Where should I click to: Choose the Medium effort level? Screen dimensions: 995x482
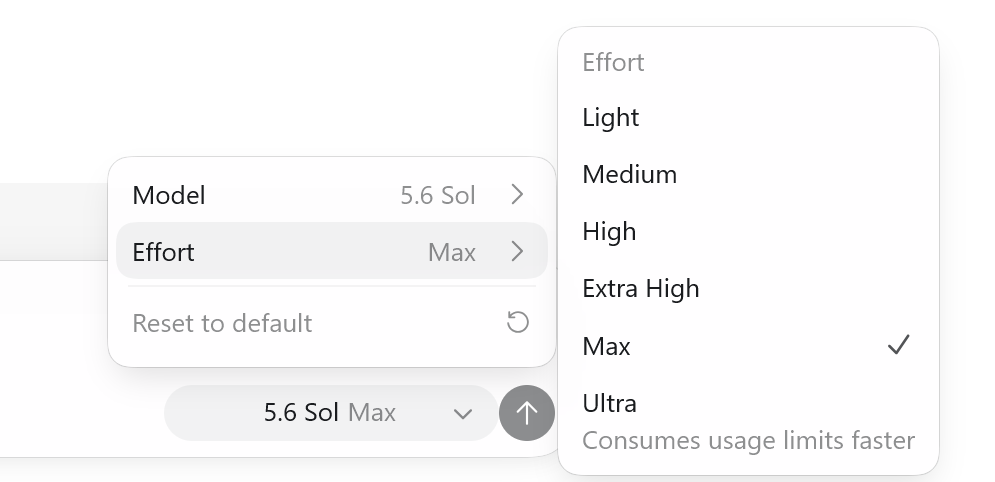(748, 174)
